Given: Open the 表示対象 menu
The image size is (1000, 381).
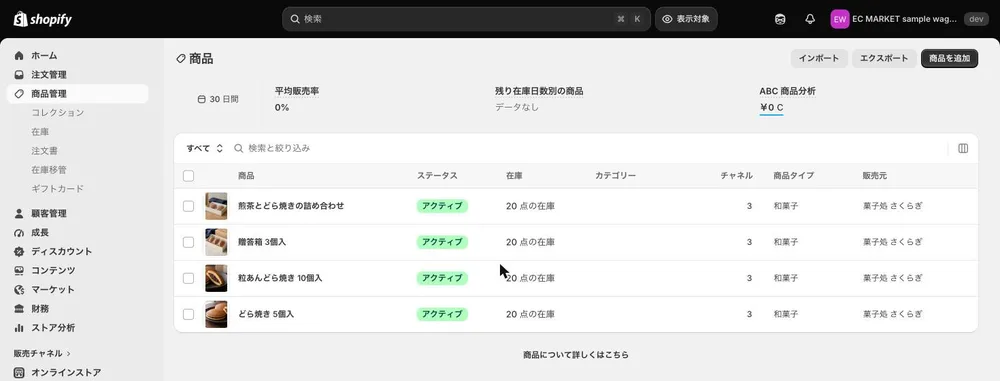Looking at the screenshot, I should tap(686, 19).
